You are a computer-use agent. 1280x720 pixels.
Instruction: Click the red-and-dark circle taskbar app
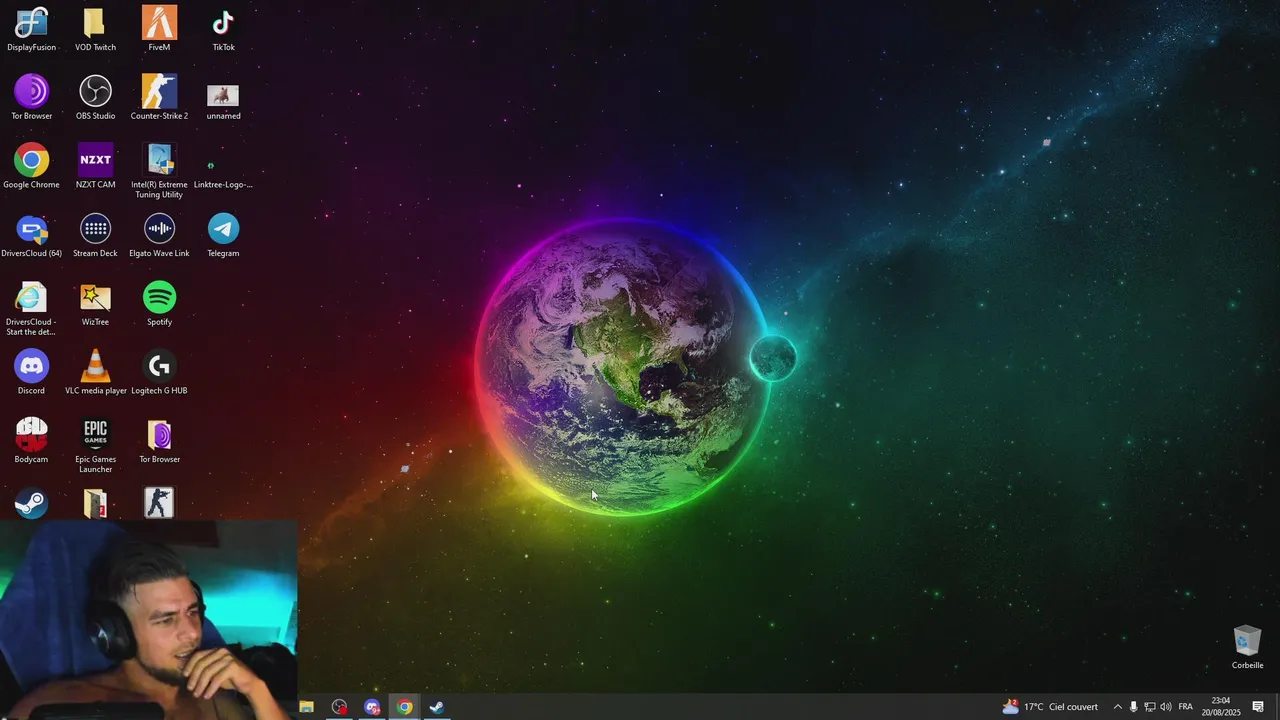pos(340,707)
